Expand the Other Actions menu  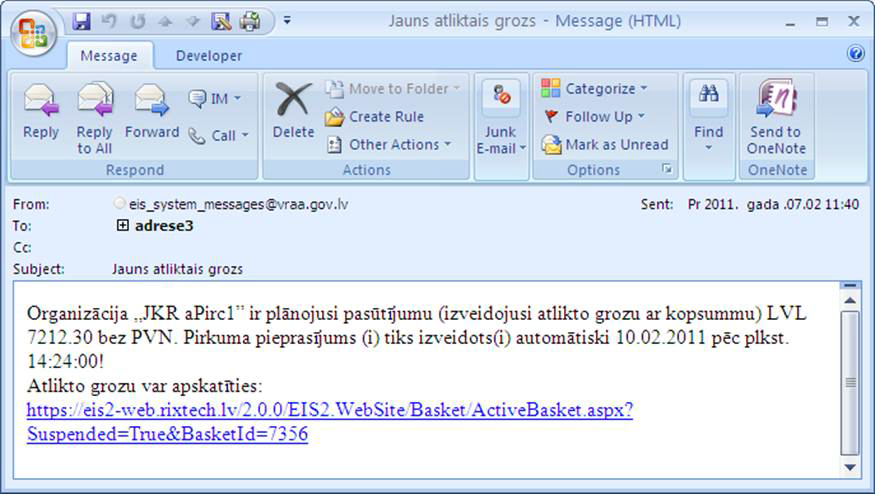pyautogui.click(x=389, y=145)
